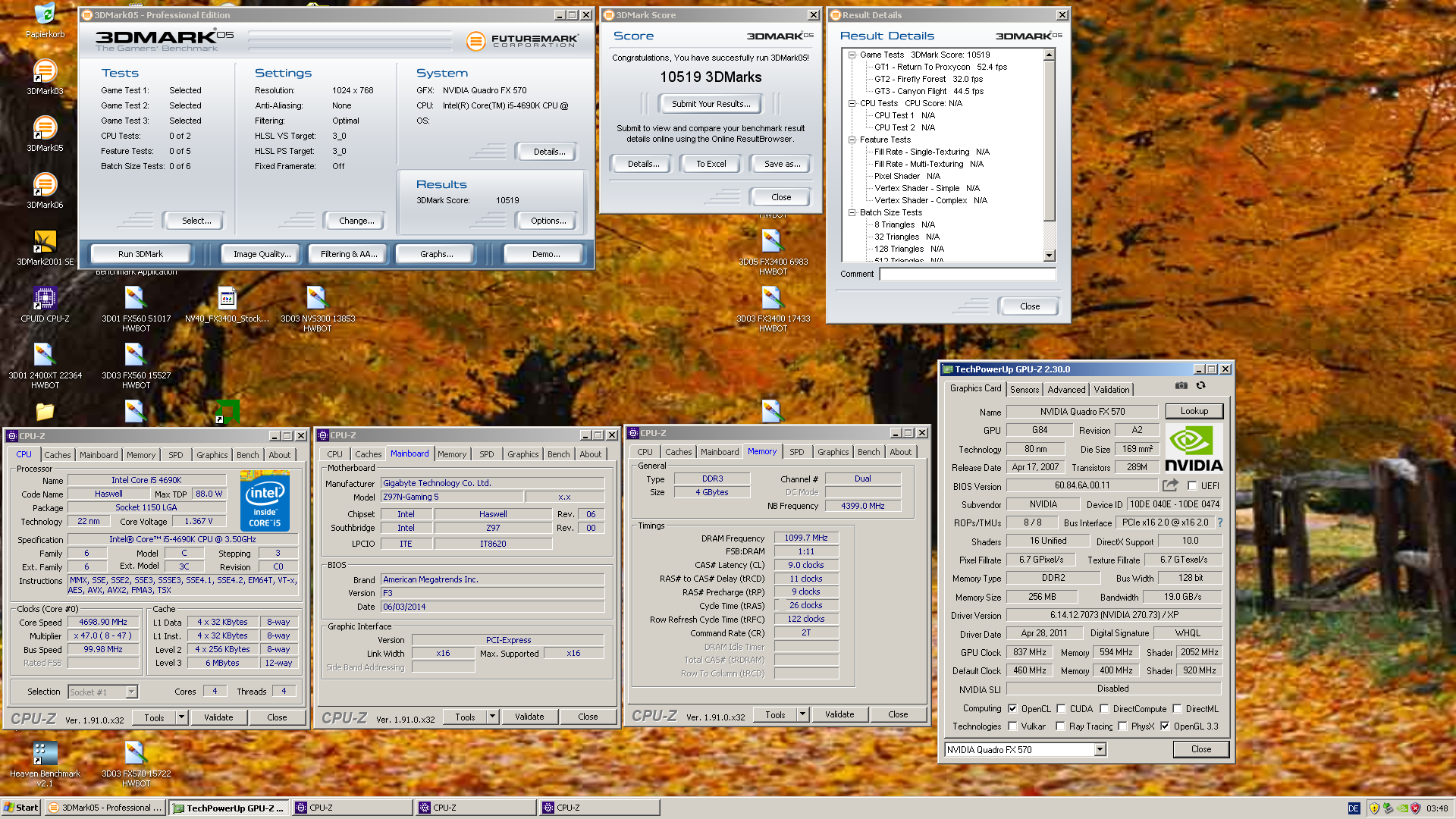1456x819 pixels.
Task: Click the GPU-Z refresh icon
Action: pyautogui.click(x=1200, y=386)
